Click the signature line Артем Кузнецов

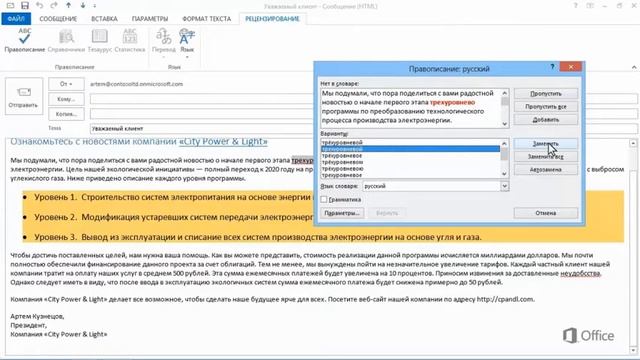click(37, 316)
